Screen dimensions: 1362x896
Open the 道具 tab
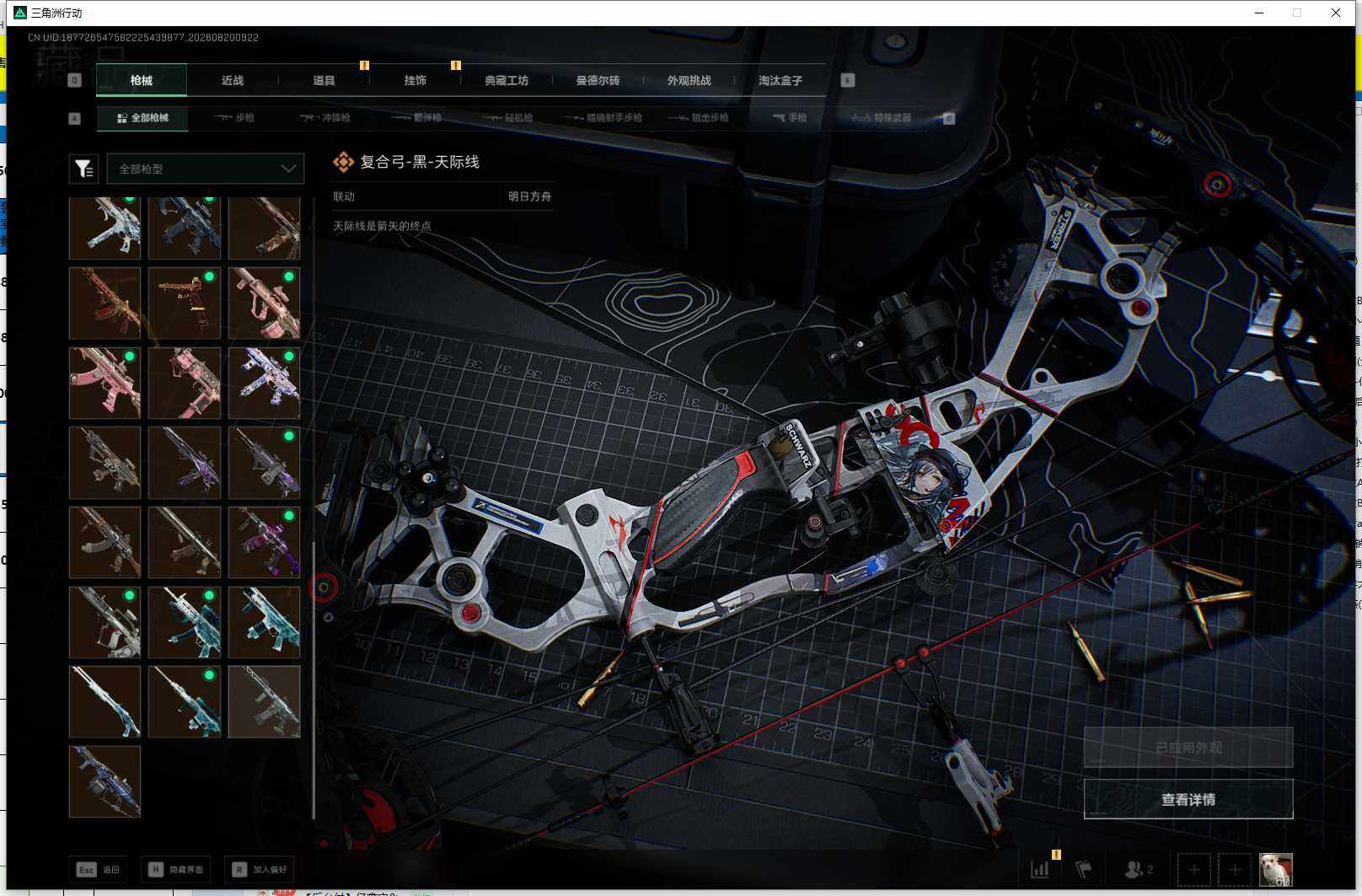click(324, 80)
